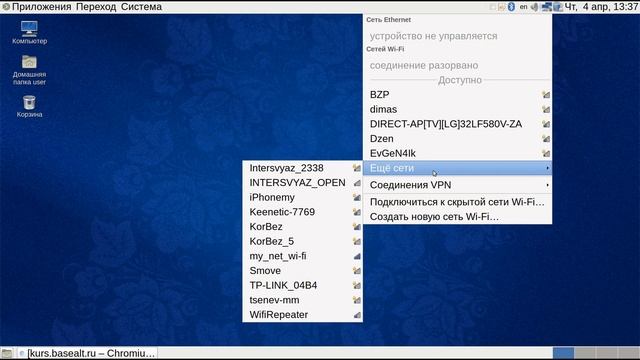This screenshot has height=360, width=640.
Task: Connect to Intersvyaz_2338 network
Action: [302, 168]
